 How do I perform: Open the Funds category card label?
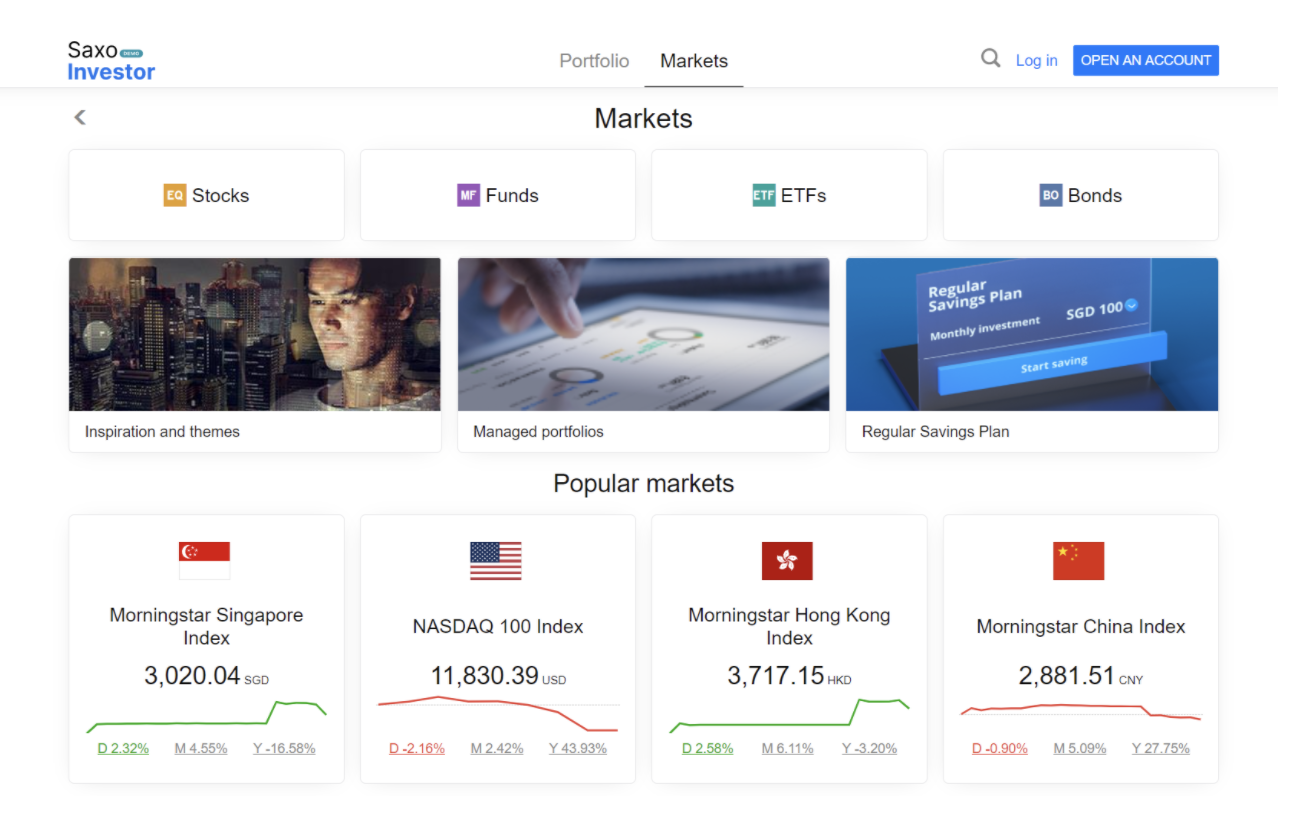tap(512, 195)
